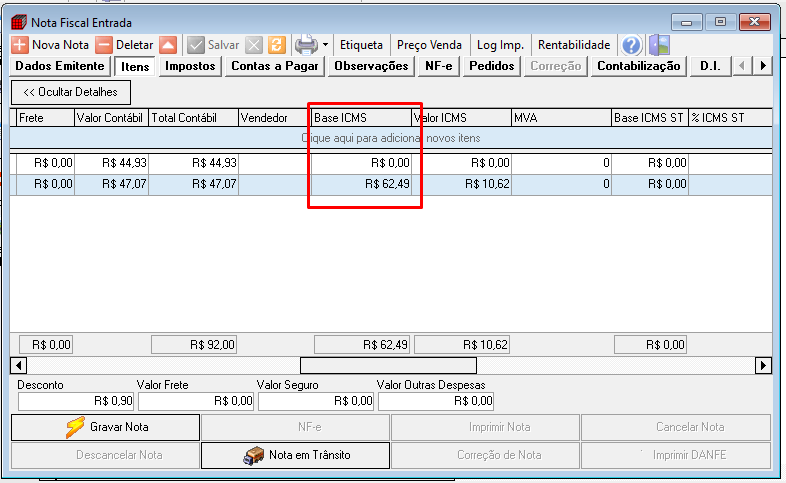Open Preço Venda from the toolbar
Screen dimensions: 786x483
click(x=429, y=45)
